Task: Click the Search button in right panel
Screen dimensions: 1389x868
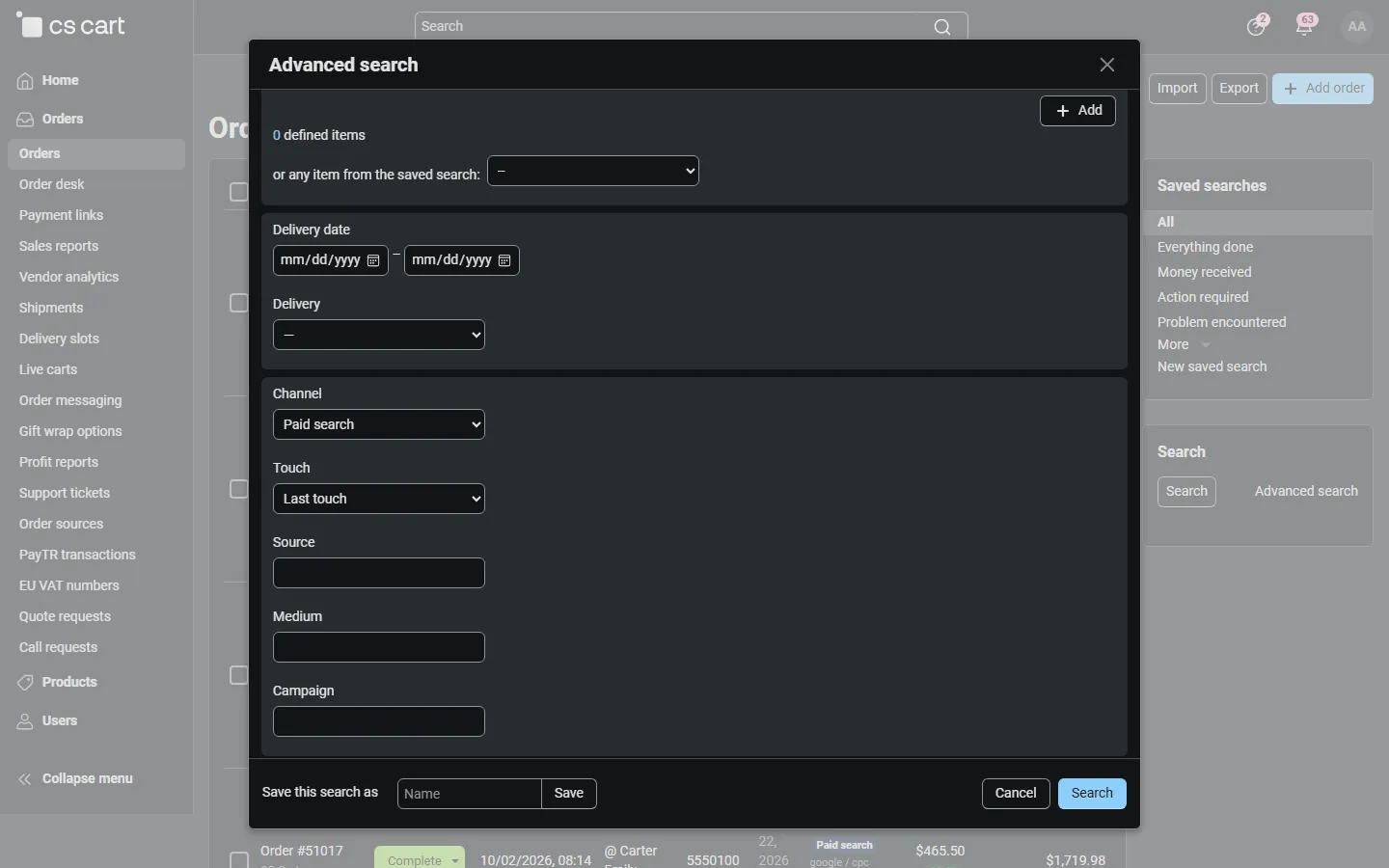Action: pyautogui.click(x=1186, y=492)
